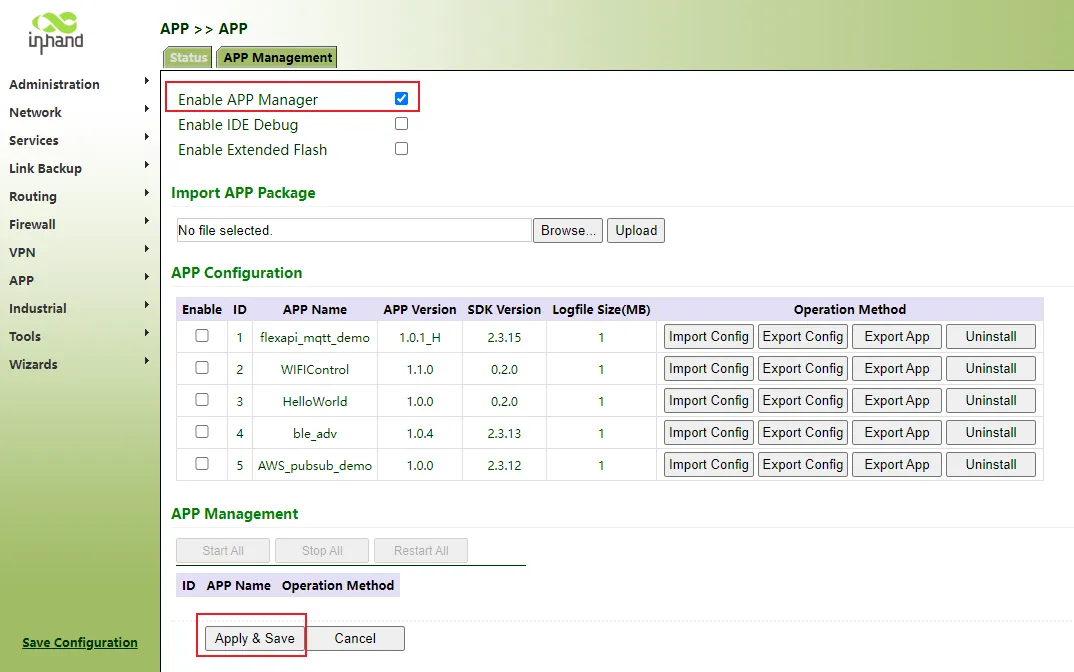Open the Wizards menu

33,365
